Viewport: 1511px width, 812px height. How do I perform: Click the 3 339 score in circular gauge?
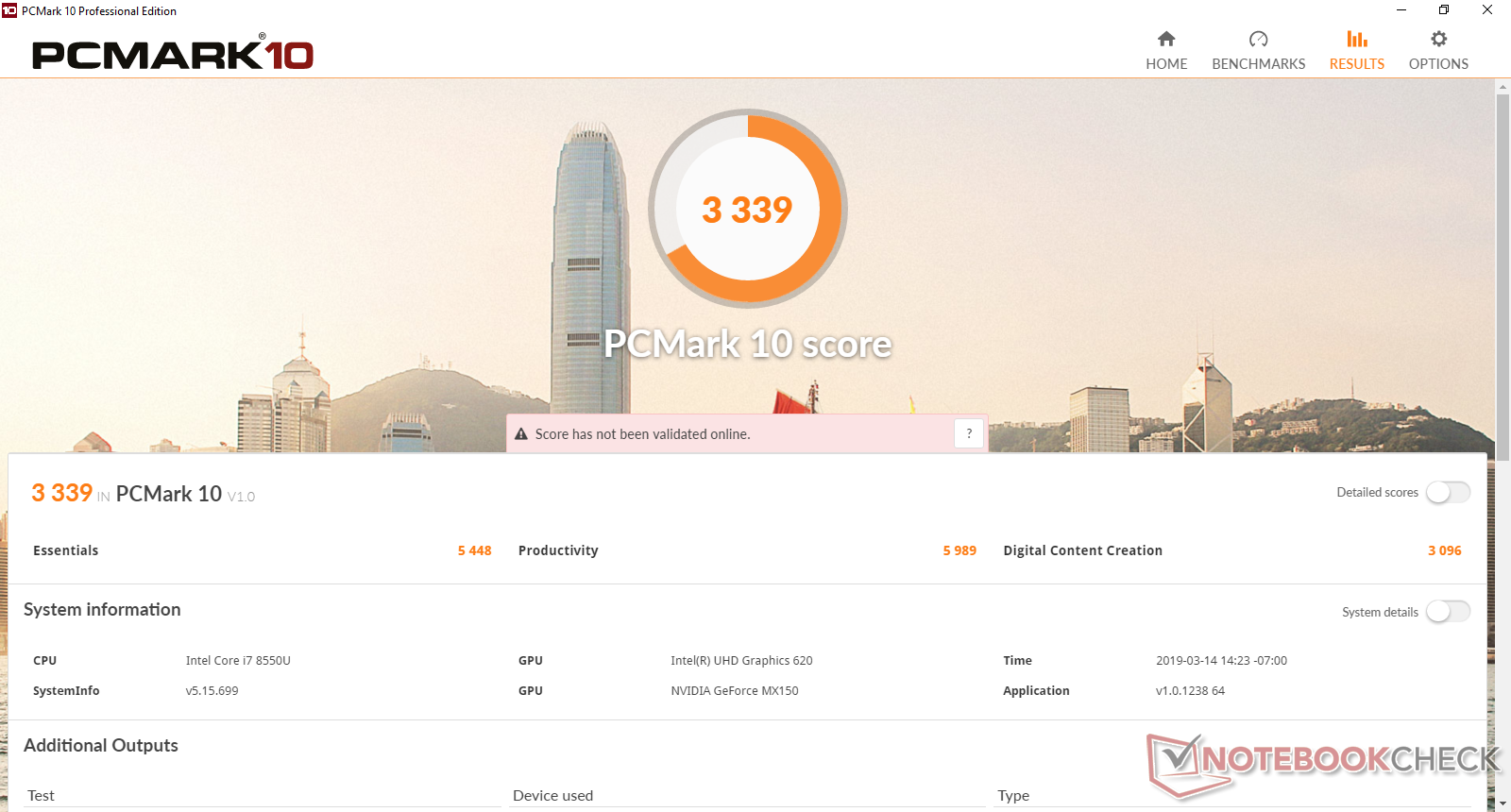[747, 210]
